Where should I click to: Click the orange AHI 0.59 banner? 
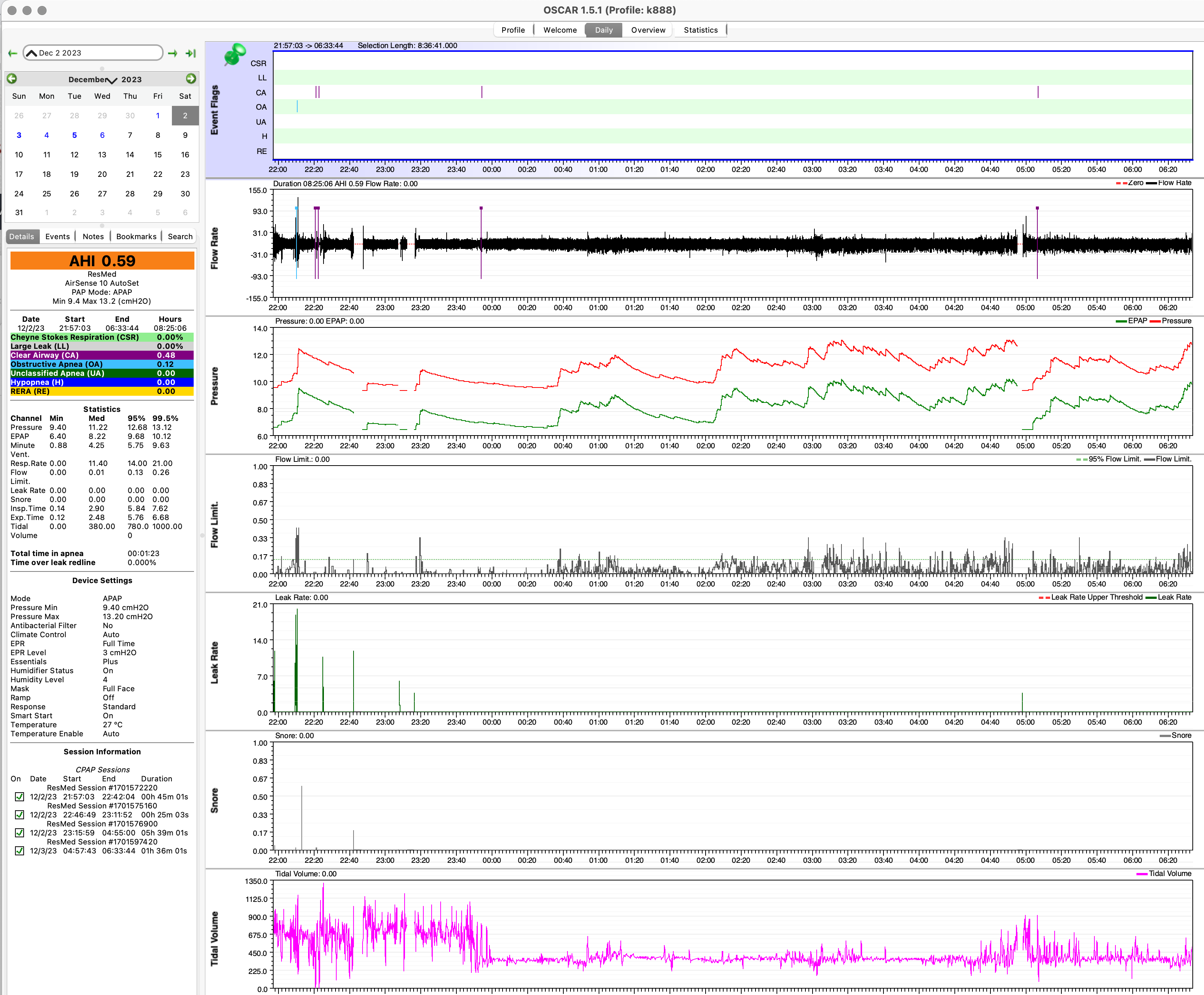102,261
